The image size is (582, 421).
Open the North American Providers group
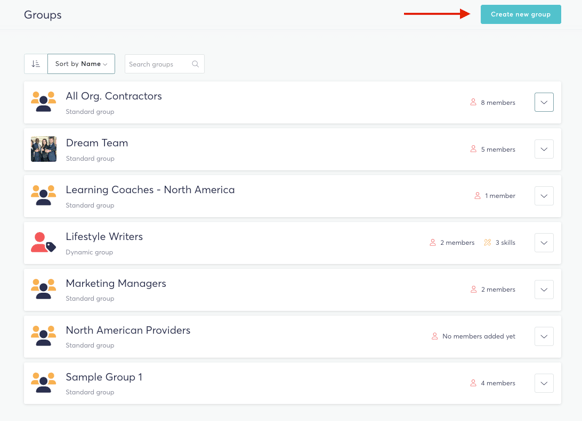click(128, 330)
